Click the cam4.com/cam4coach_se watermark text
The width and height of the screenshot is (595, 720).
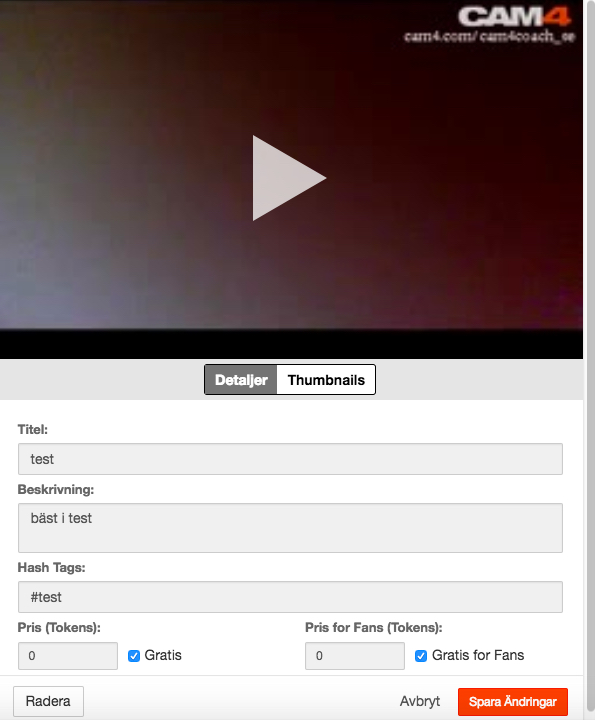point(489,36)
